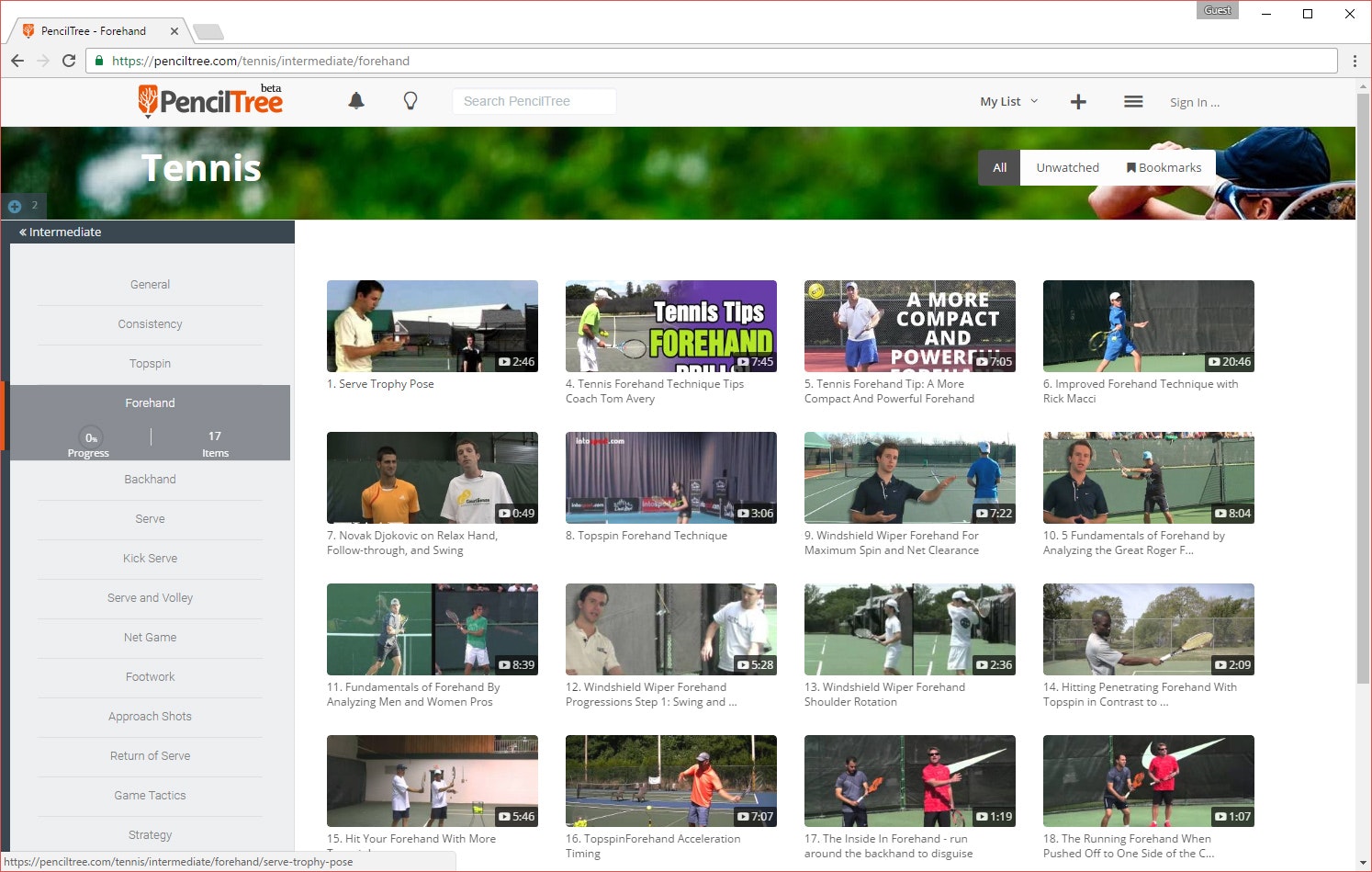
Task: Select the Forehand category
Action: click(150, 403)
